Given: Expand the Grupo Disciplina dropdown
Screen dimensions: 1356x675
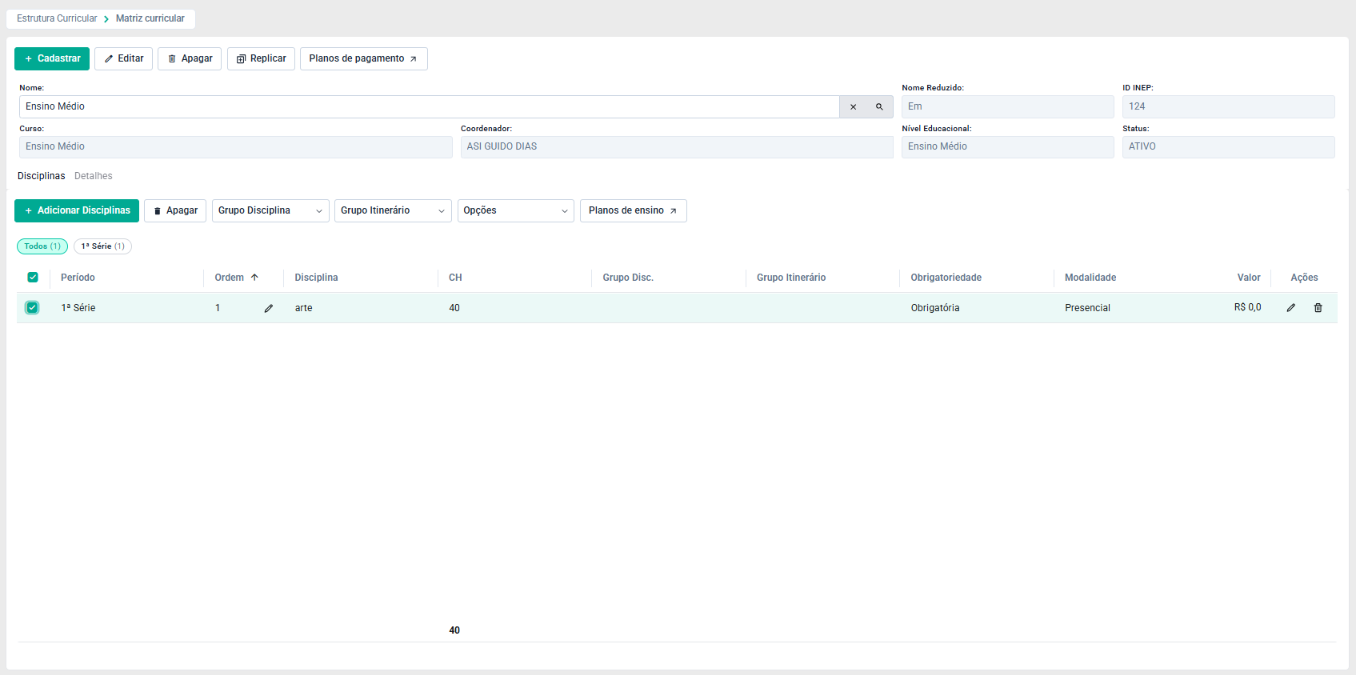Looking at the screenshot, I should coord(271,211).
